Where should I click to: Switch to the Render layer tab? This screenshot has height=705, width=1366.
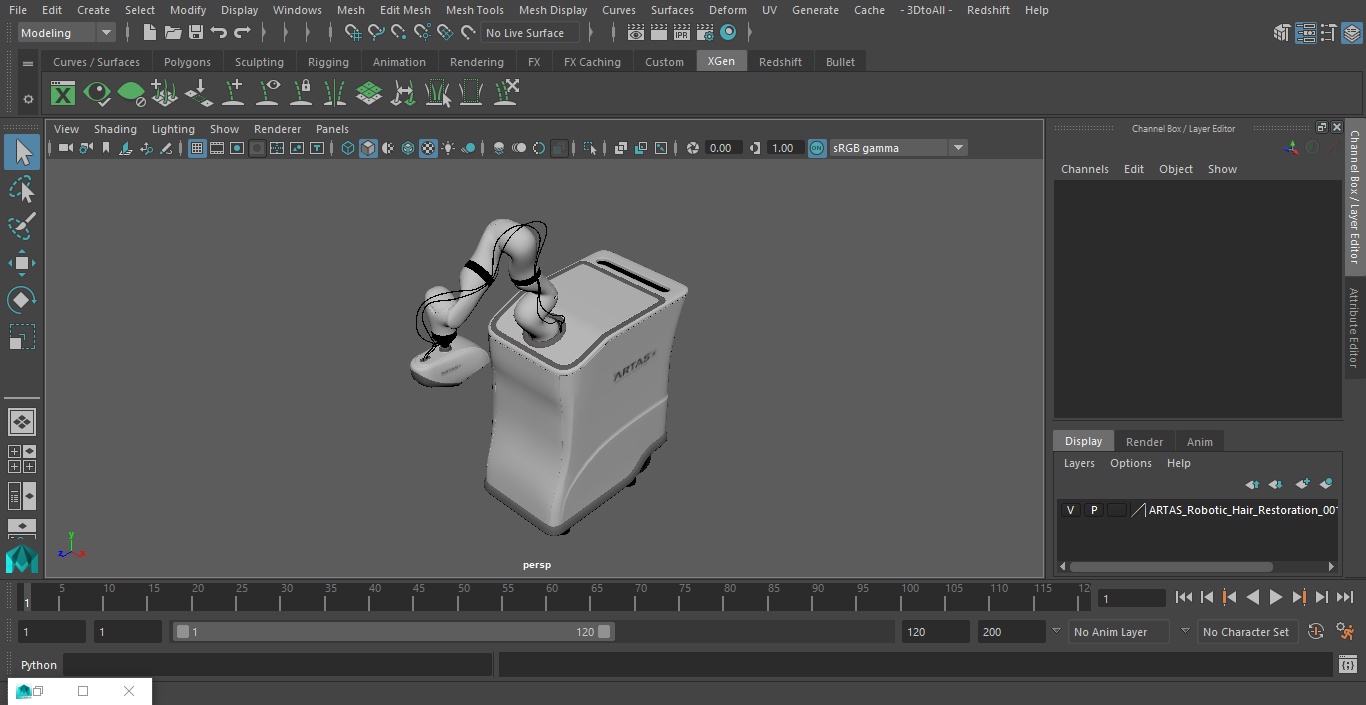point(1144,442)
